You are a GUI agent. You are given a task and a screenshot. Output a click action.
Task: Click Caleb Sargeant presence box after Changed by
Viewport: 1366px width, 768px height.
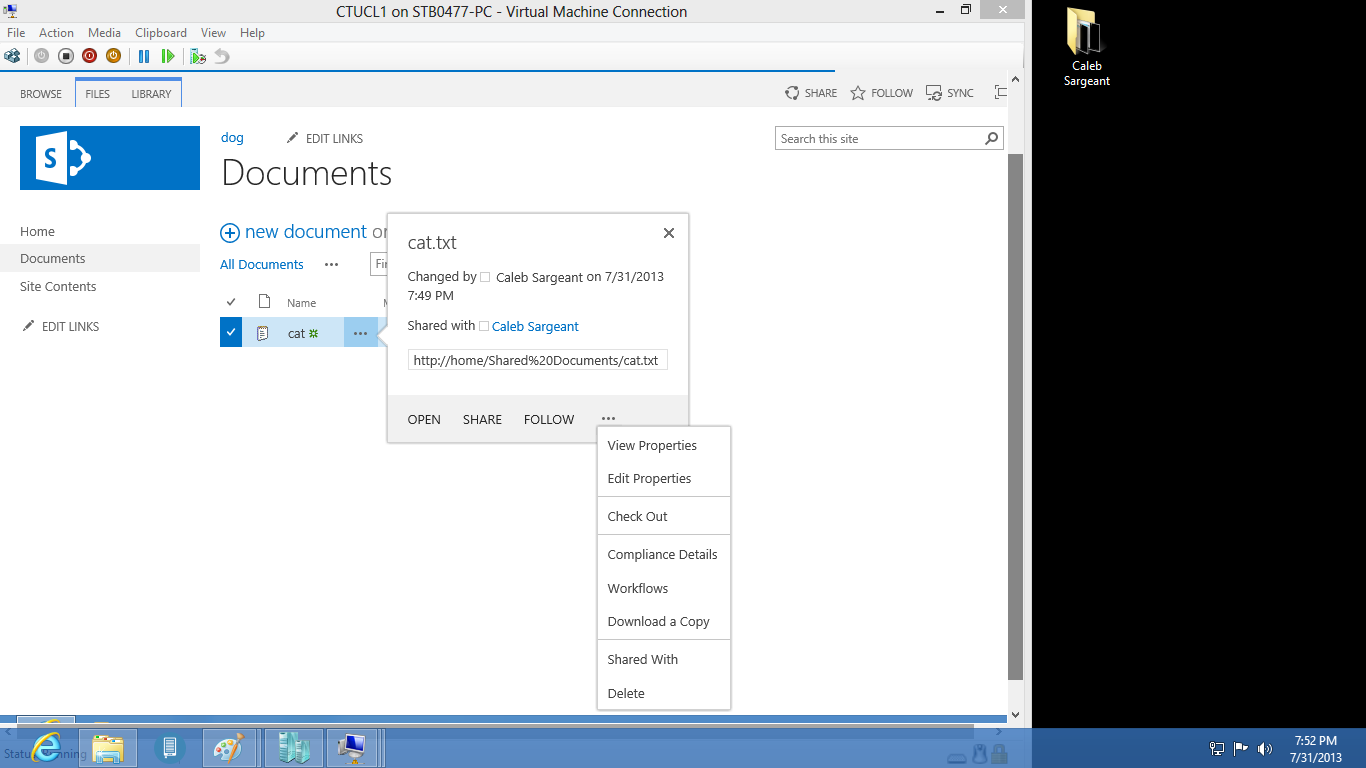tap(485, 277)
